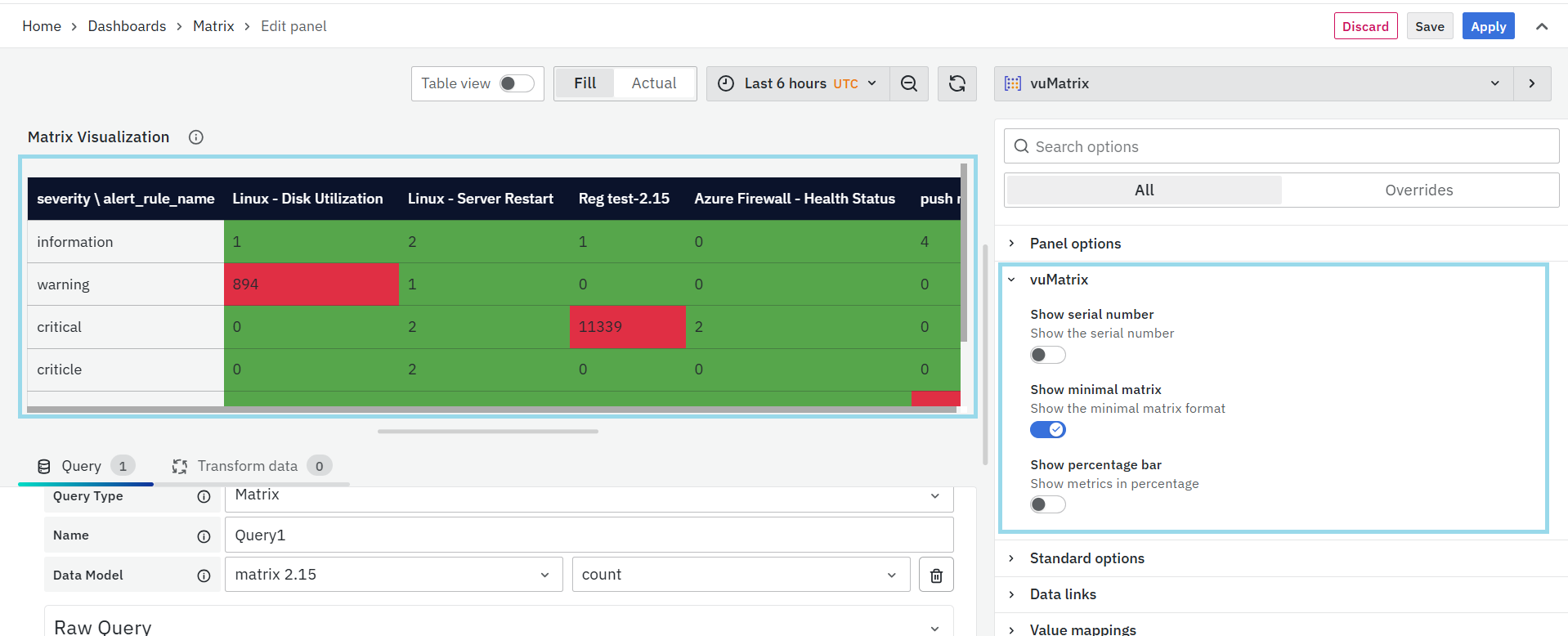This screenshot has height=636, width=1568.
Task: Turn on Show percentage bar toggle
Action: click(x=1047, y=504)
